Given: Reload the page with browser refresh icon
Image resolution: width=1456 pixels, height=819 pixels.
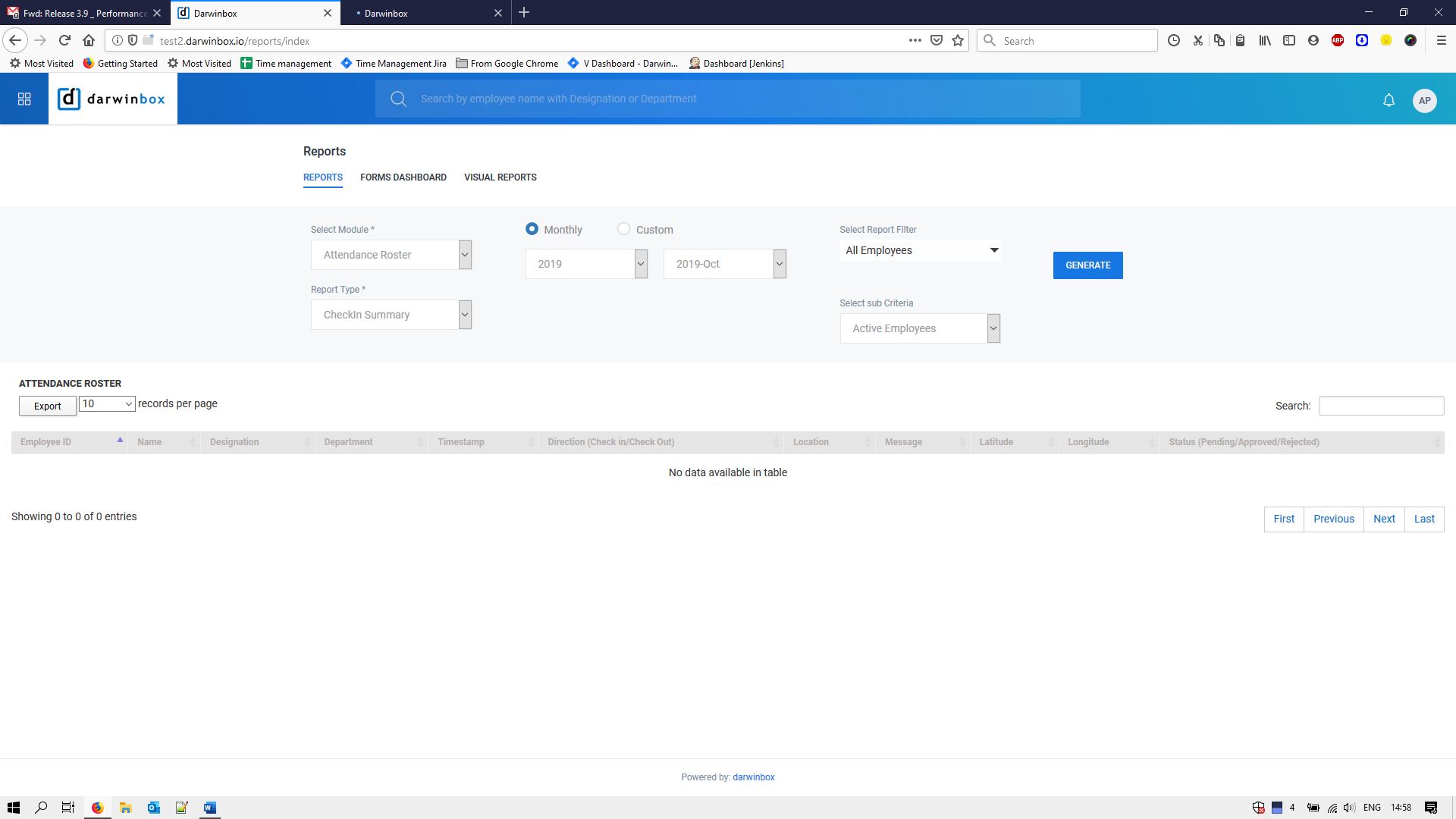Looking at the screenshot, I should 64,40.
